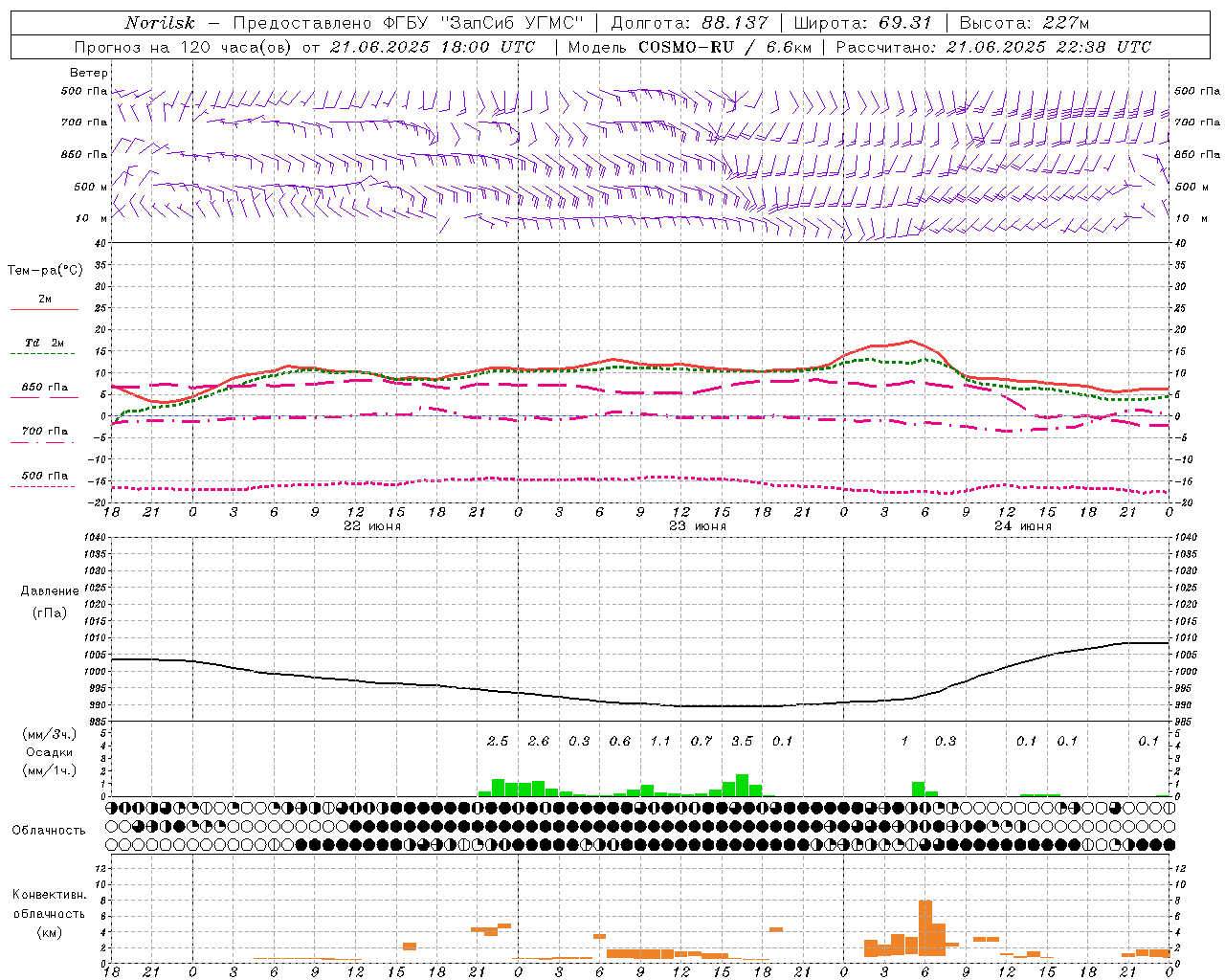Click the "Ветер" wind panel label
This screenshot has height=980, width=1225.
click(89, 73)
